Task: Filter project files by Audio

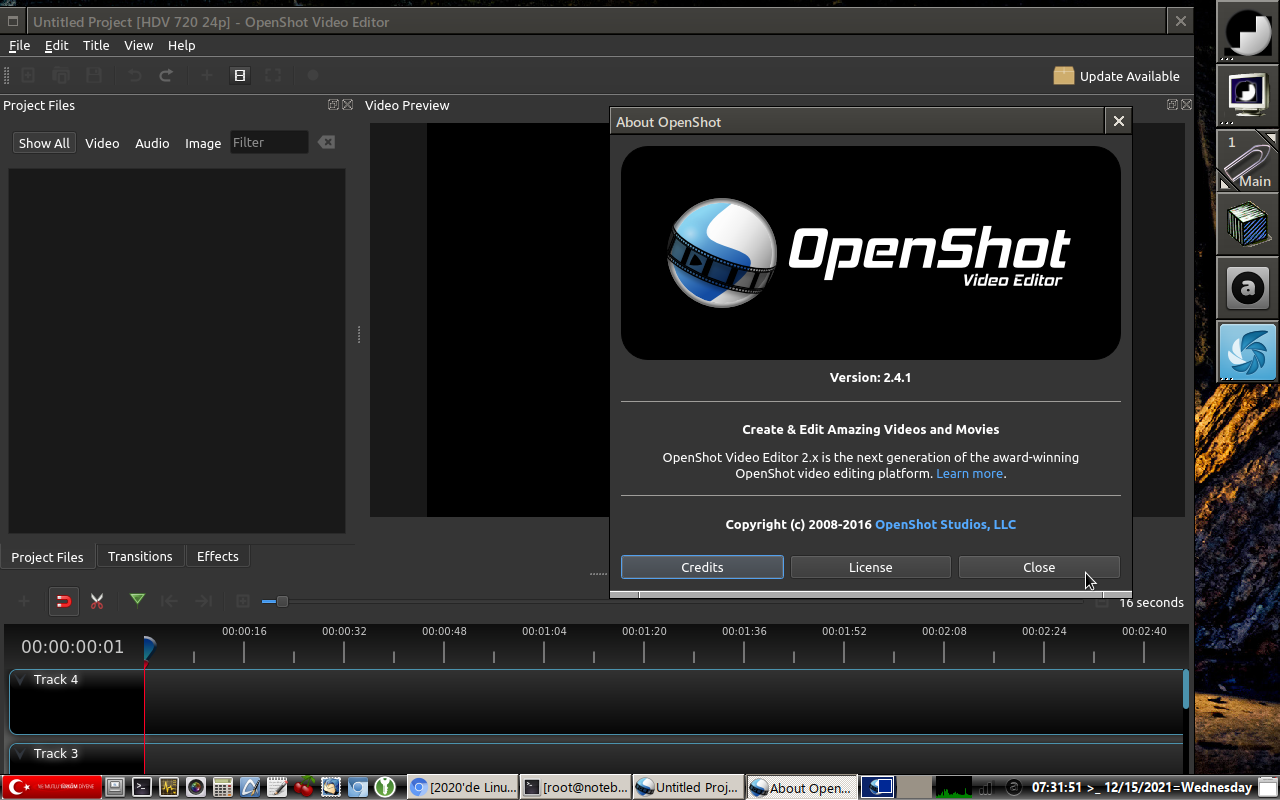Action: pyautogui.click(x=152, y=143)
